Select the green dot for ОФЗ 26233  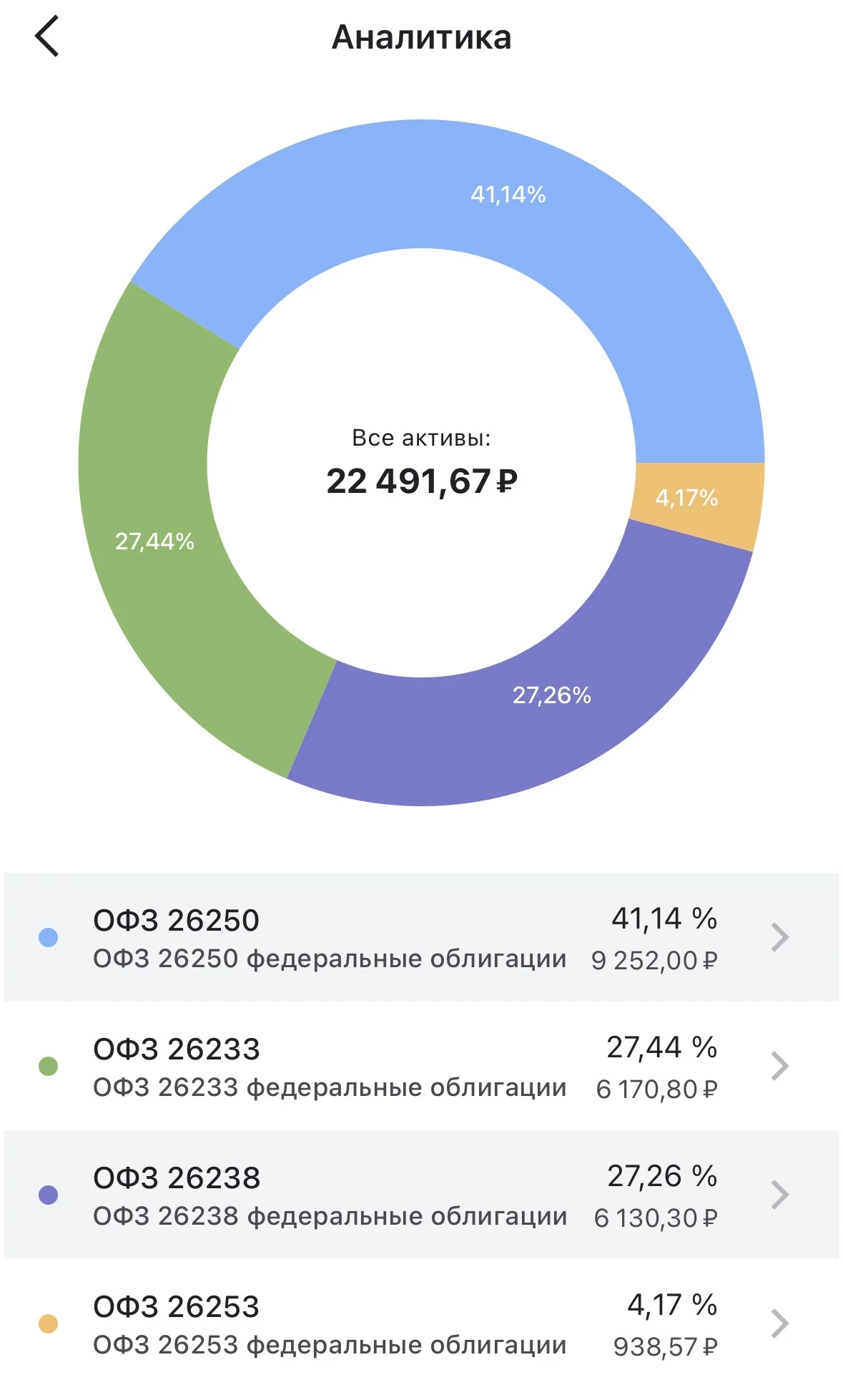pos(48,1066)
